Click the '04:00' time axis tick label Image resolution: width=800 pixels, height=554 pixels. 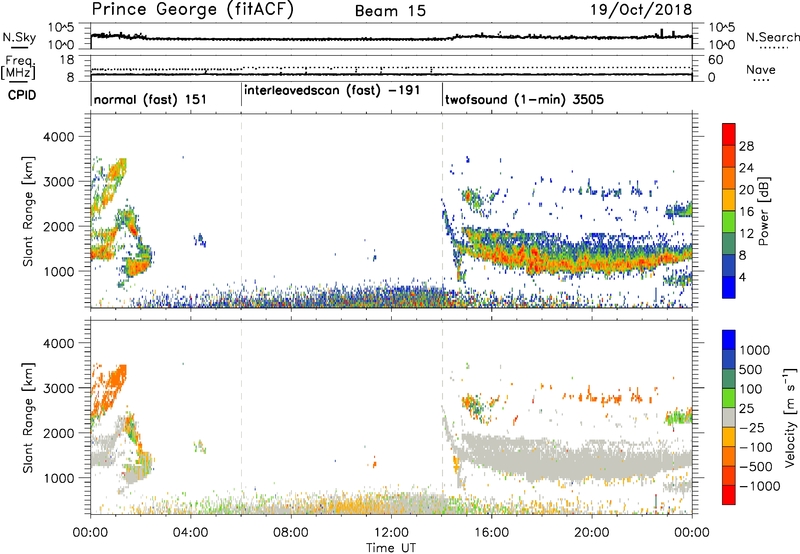191,533
